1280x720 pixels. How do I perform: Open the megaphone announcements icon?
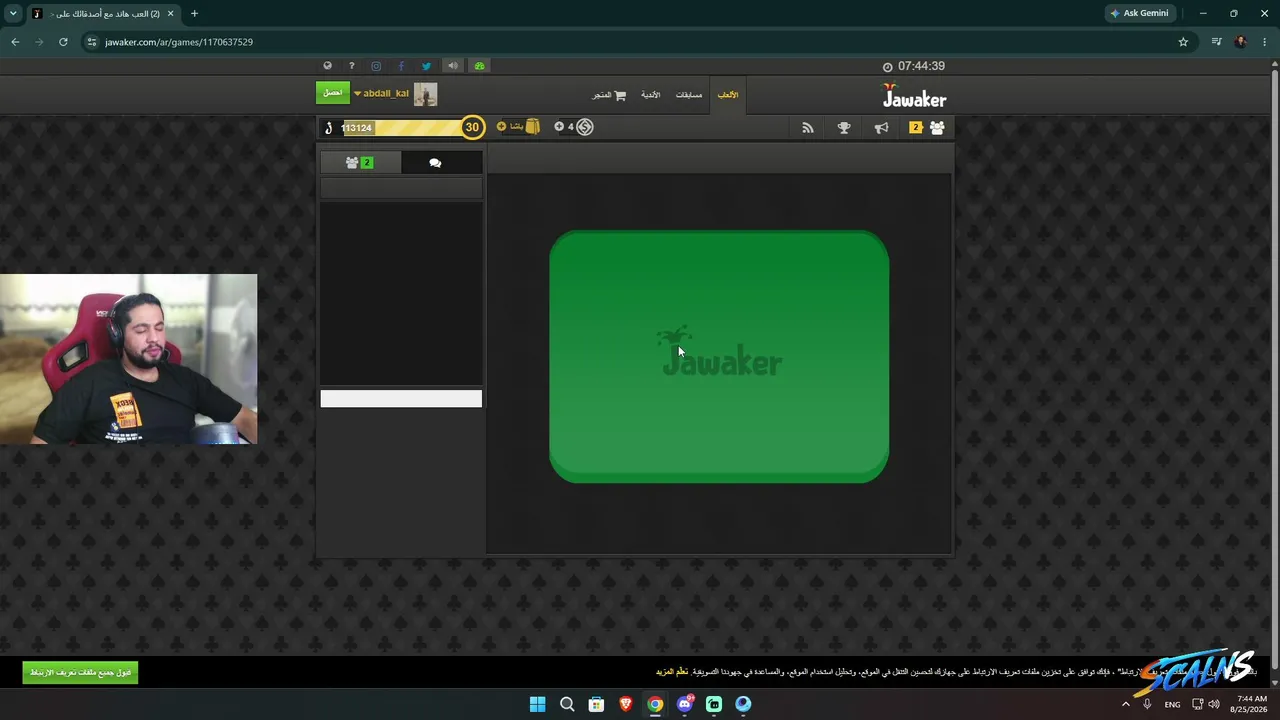[x=881, y=128]
